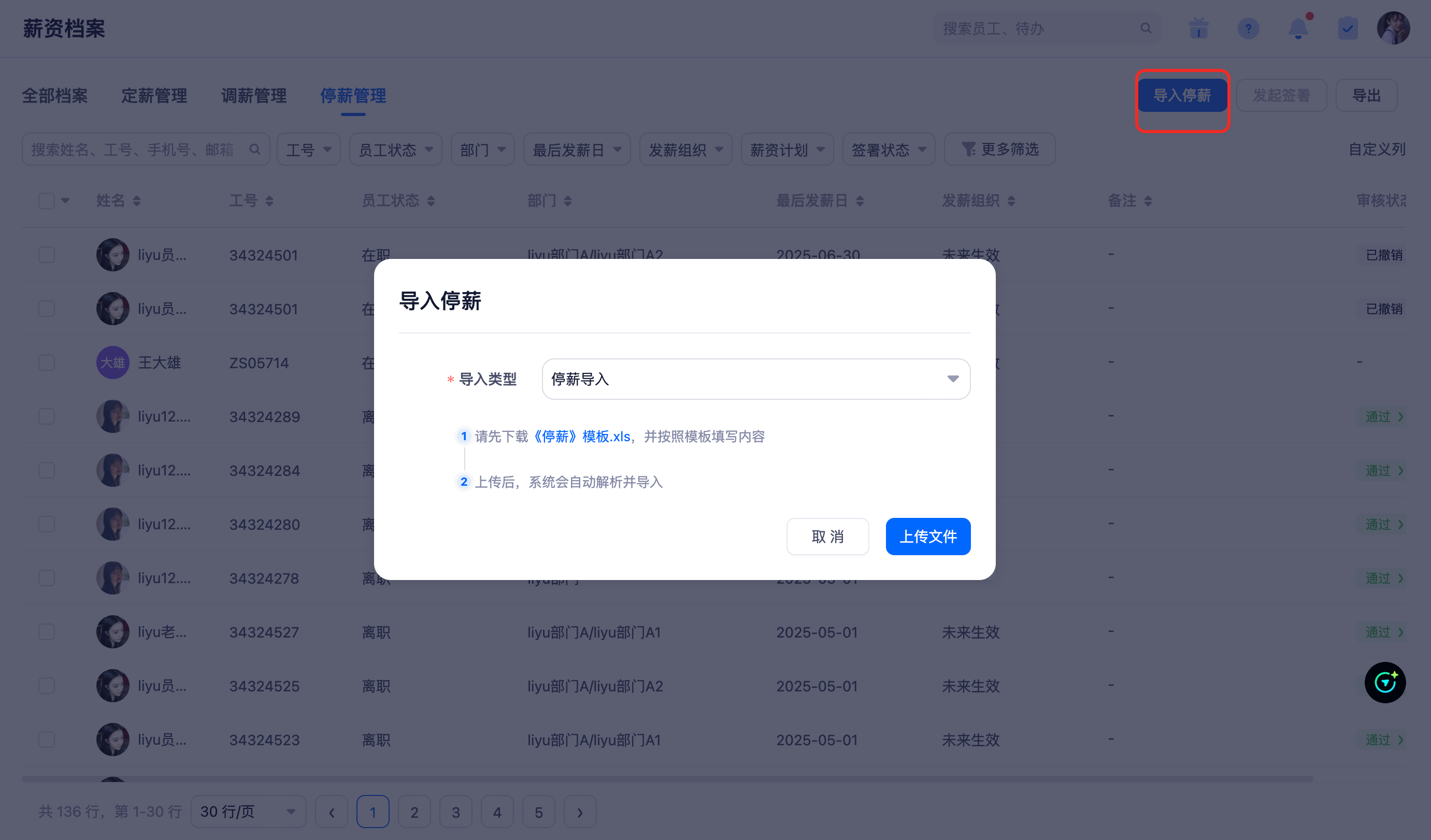Download the 《停薪》模板.xls template link

[581, 437]
